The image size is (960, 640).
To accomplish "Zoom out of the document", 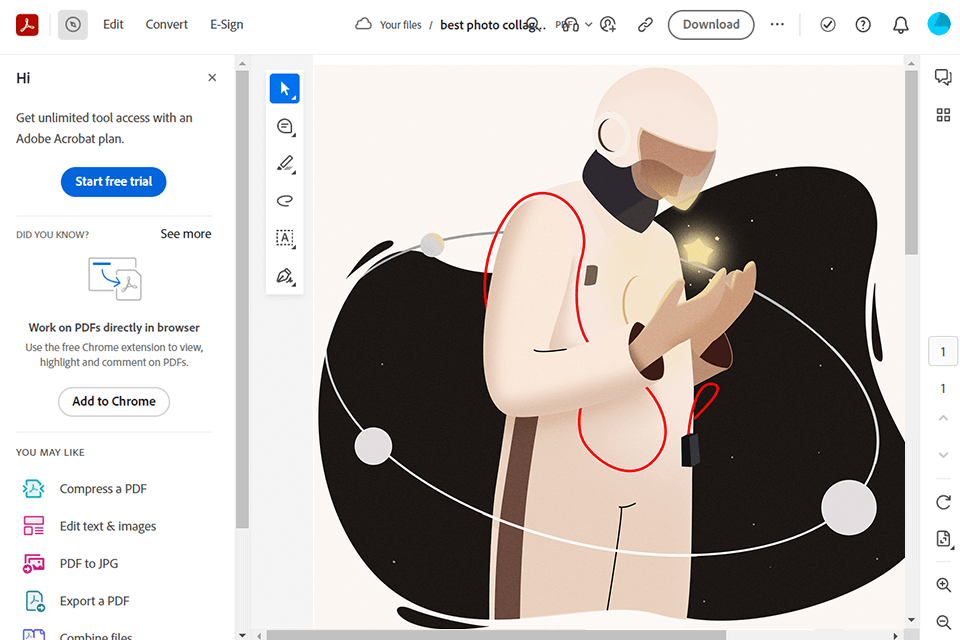I will 943,622.
